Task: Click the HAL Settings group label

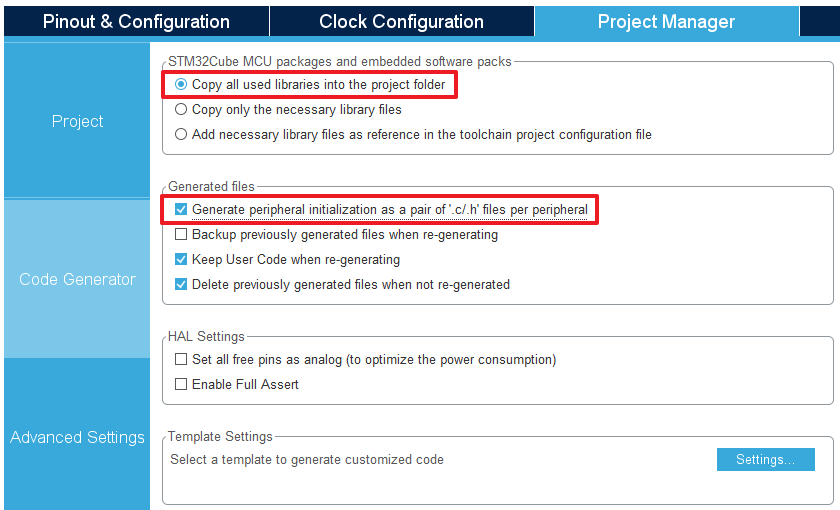Action: pyautogui.click(x=206, y=336)
